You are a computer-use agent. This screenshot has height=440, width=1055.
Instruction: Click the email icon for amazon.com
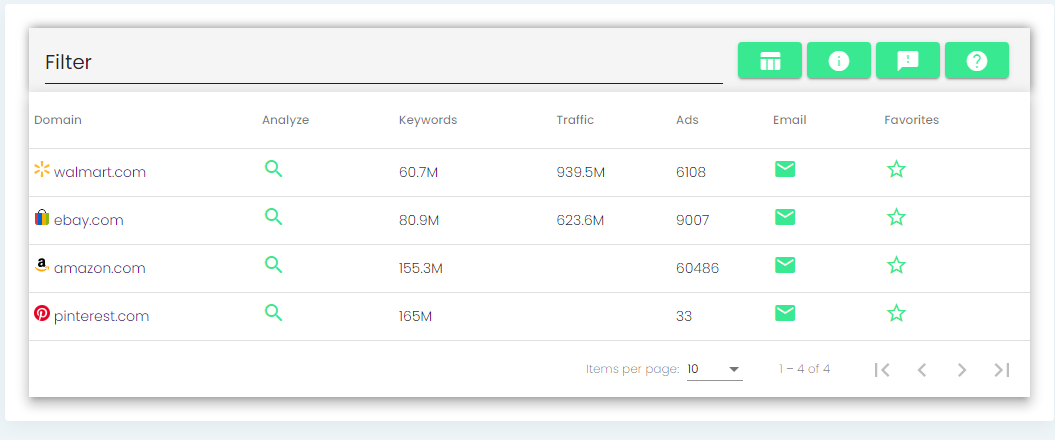pos(785,265)
